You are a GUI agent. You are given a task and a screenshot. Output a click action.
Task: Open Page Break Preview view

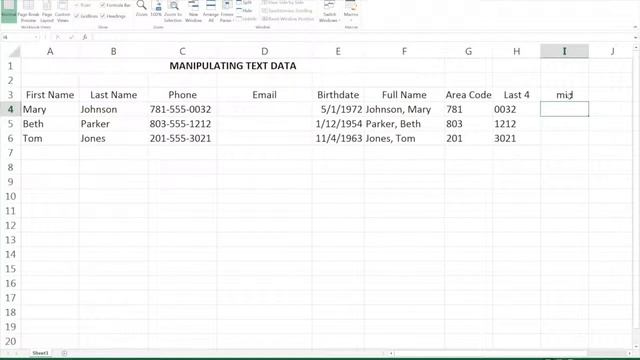[x=29, y=11]
